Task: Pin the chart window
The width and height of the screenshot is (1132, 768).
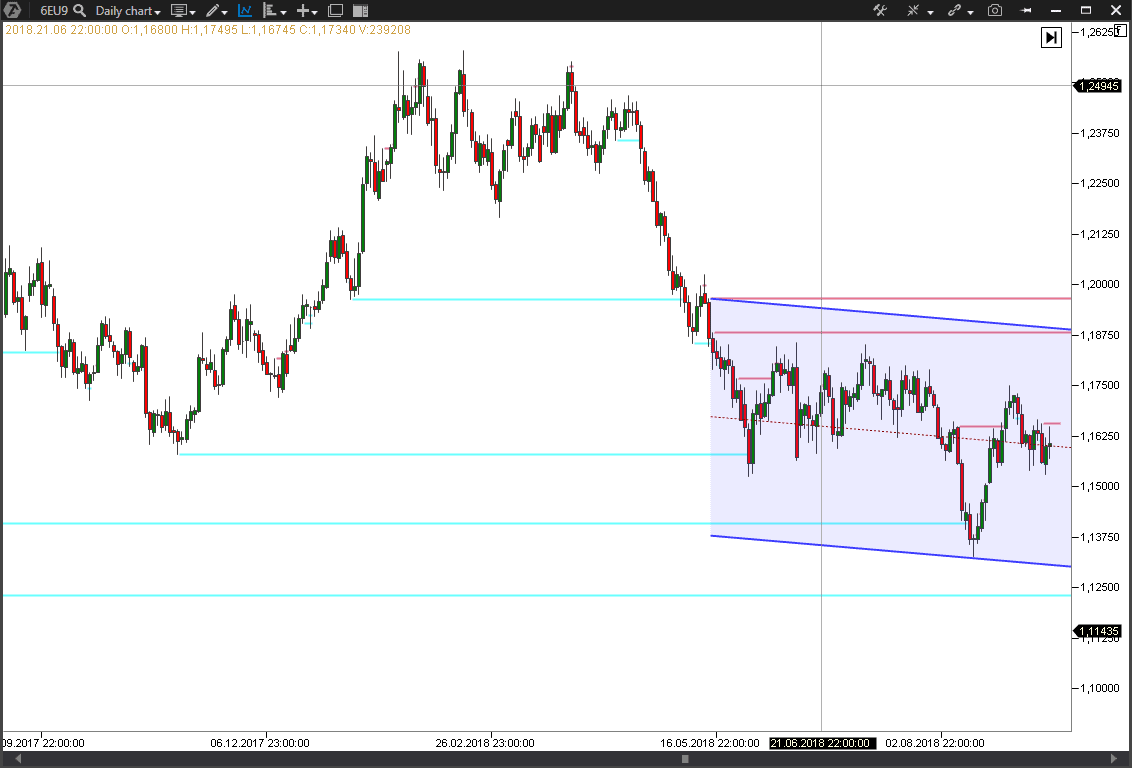Action: (1026, 11)
